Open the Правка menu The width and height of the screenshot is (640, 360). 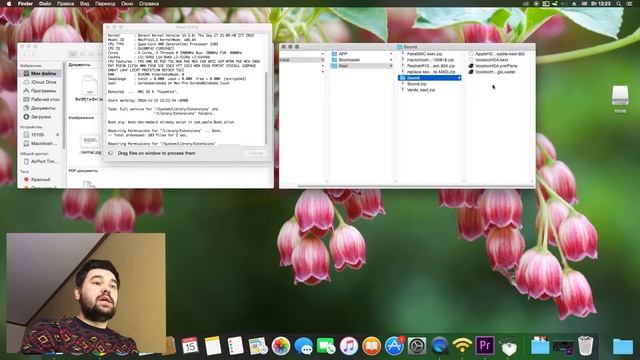click(x=65, y=4)
